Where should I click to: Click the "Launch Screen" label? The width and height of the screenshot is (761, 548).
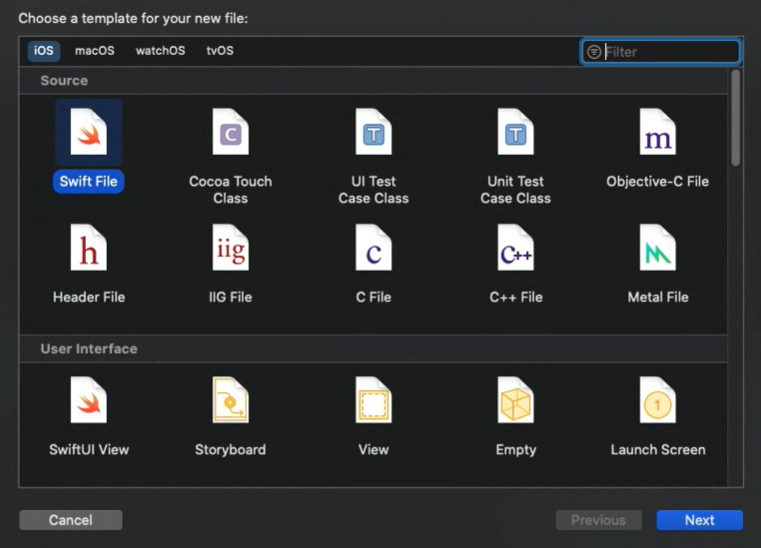pos(658,449)
